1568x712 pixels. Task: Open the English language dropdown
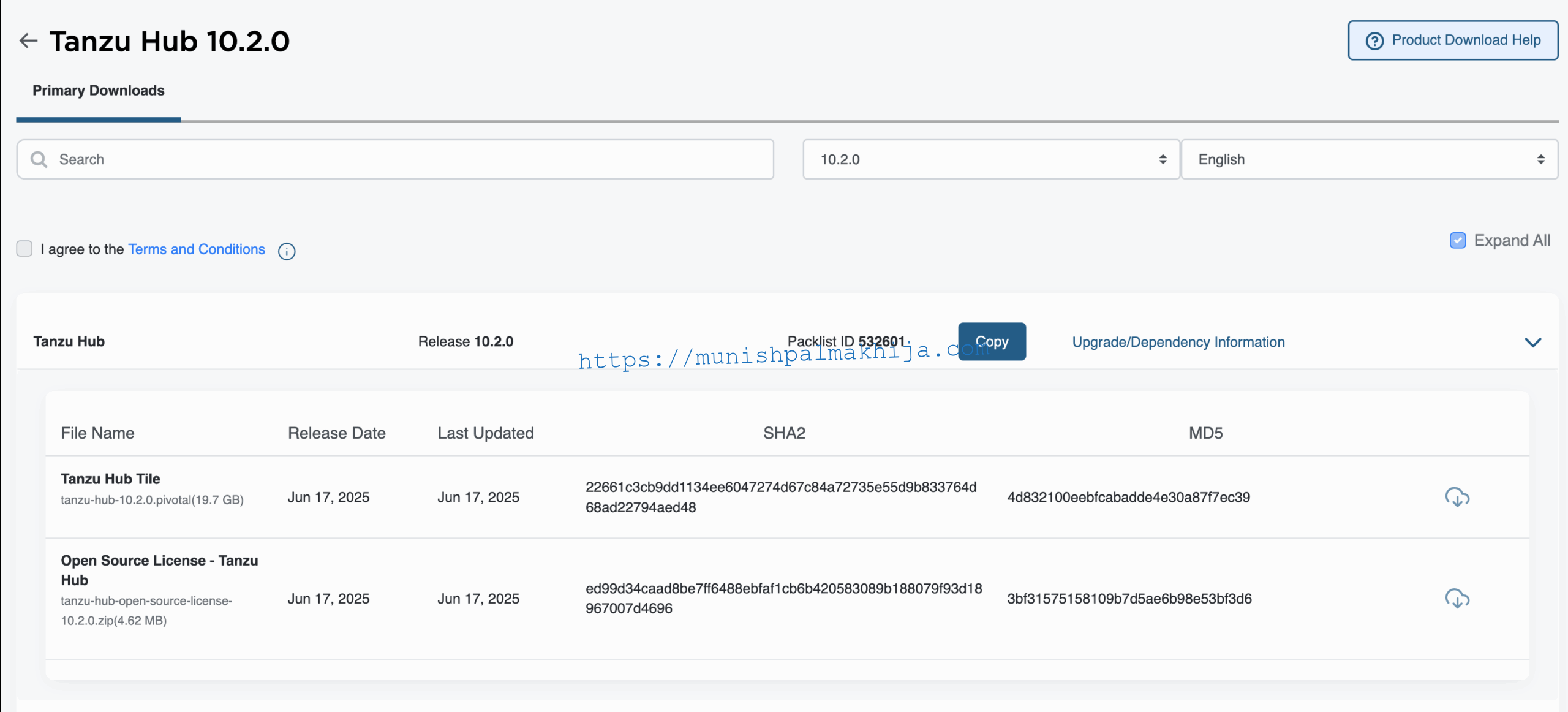[x=1369, y=159]
